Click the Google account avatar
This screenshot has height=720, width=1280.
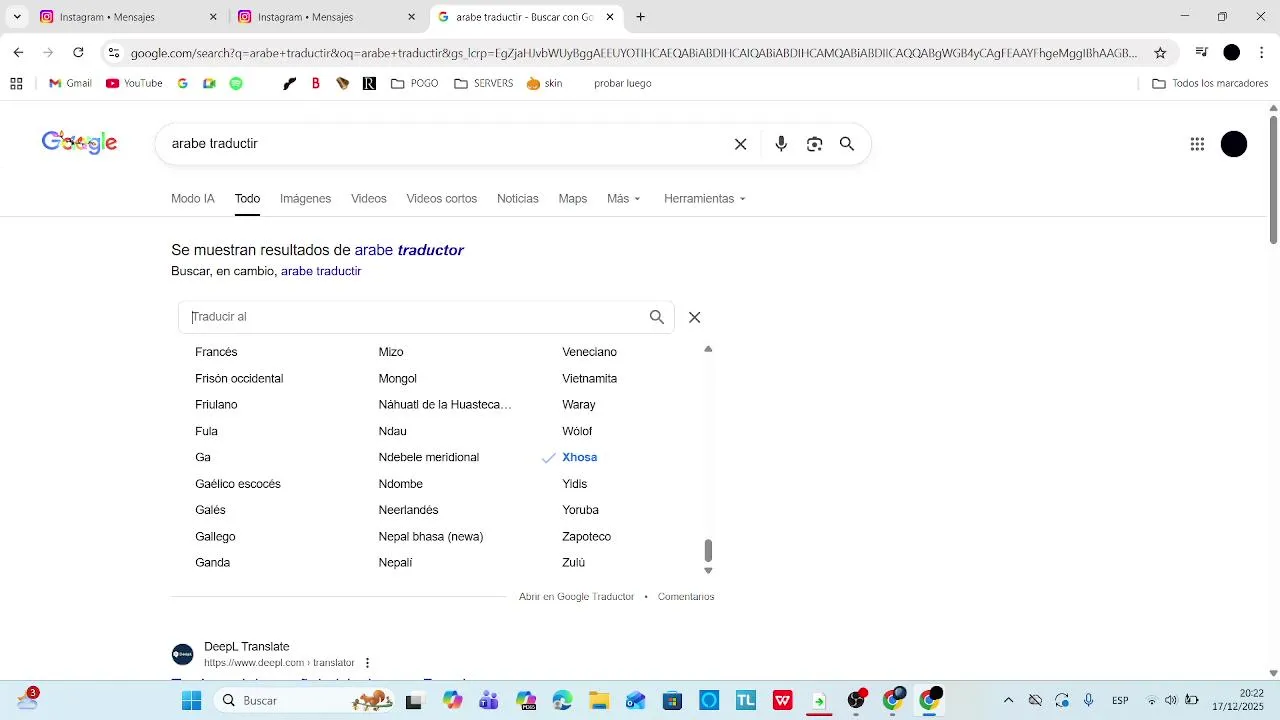pos(1234,144)
